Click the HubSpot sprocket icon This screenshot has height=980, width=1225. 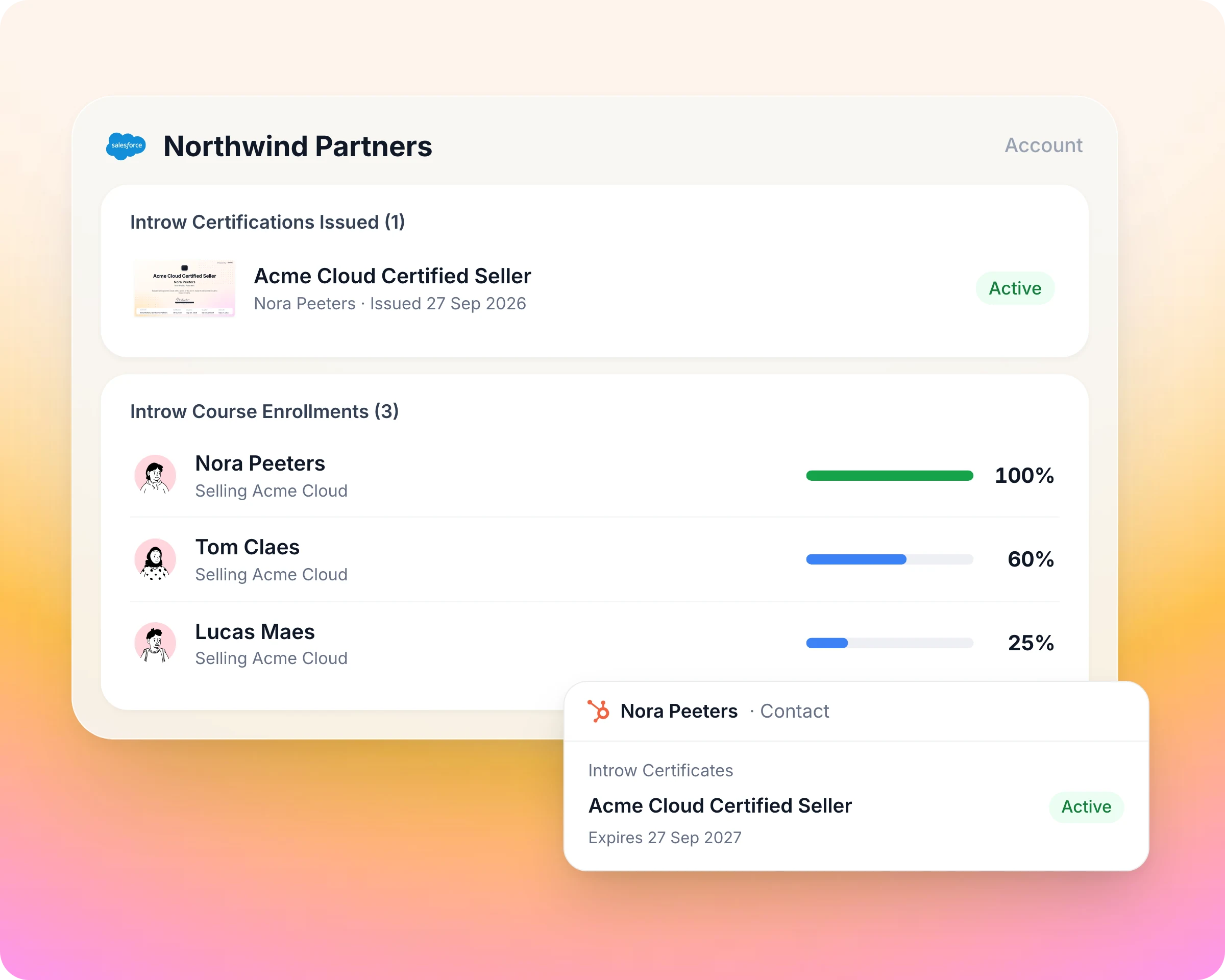pos(598,710)
